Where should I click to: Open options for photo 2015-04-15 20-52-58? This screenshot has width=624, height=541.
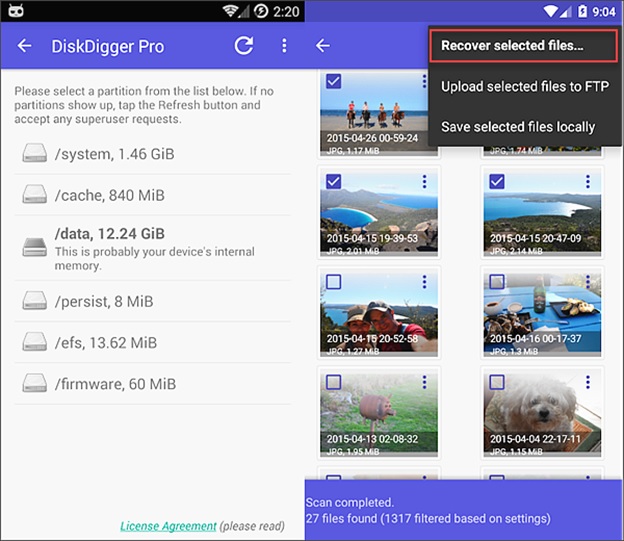pyautogui.click(x=424, y=282)
